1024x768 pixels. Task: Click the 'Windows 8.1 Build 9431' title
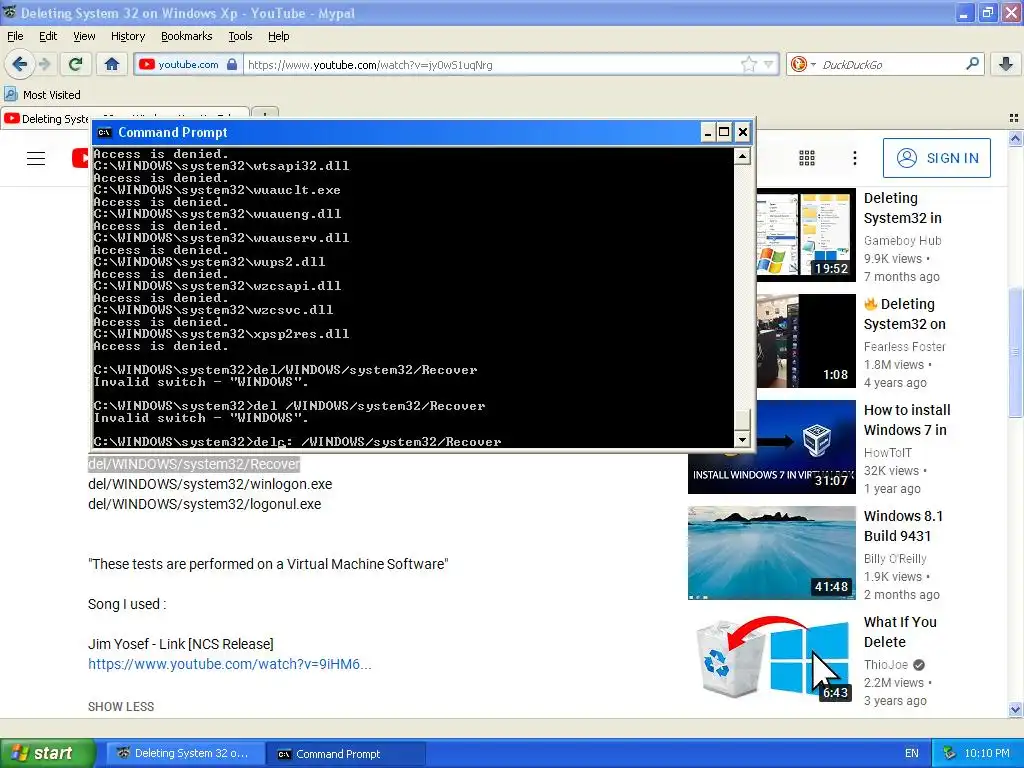[x=903, y=526]
